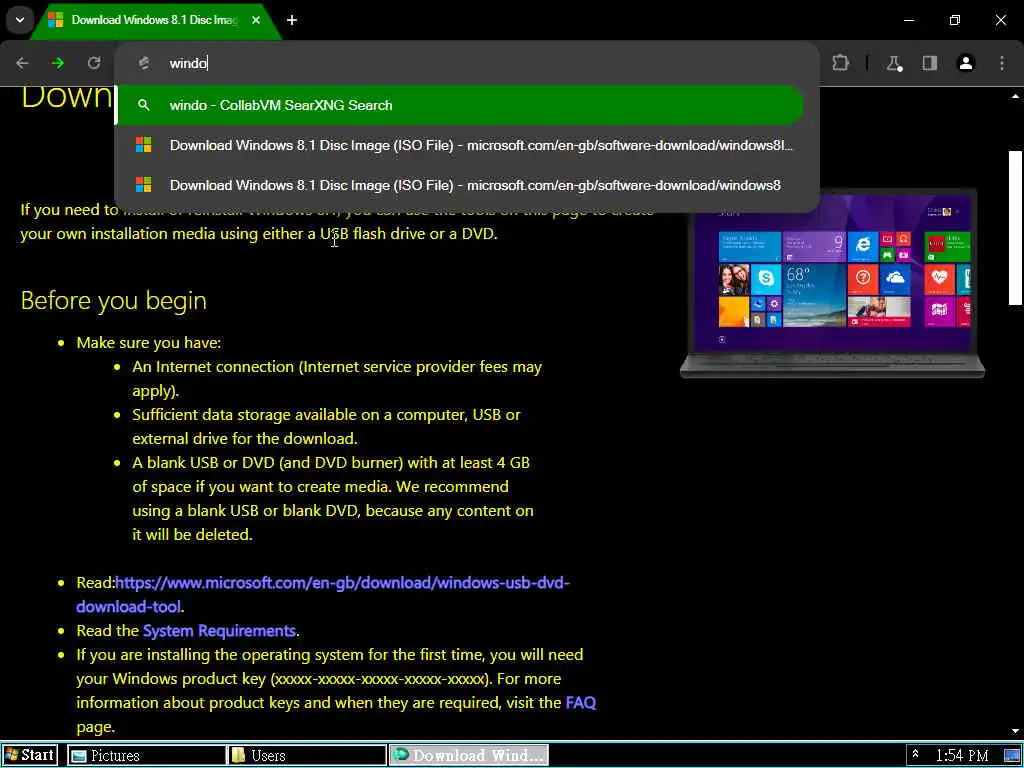The width and height of the screenshot is (1024, 768).
Task: Open the Chrome Labs flask icon
Action: (x=894, y=63)
